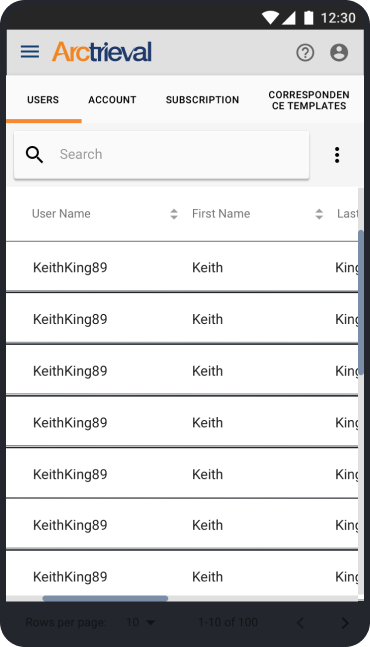Go to previous page arrow
Screen dimensions: 370x647
300,623
